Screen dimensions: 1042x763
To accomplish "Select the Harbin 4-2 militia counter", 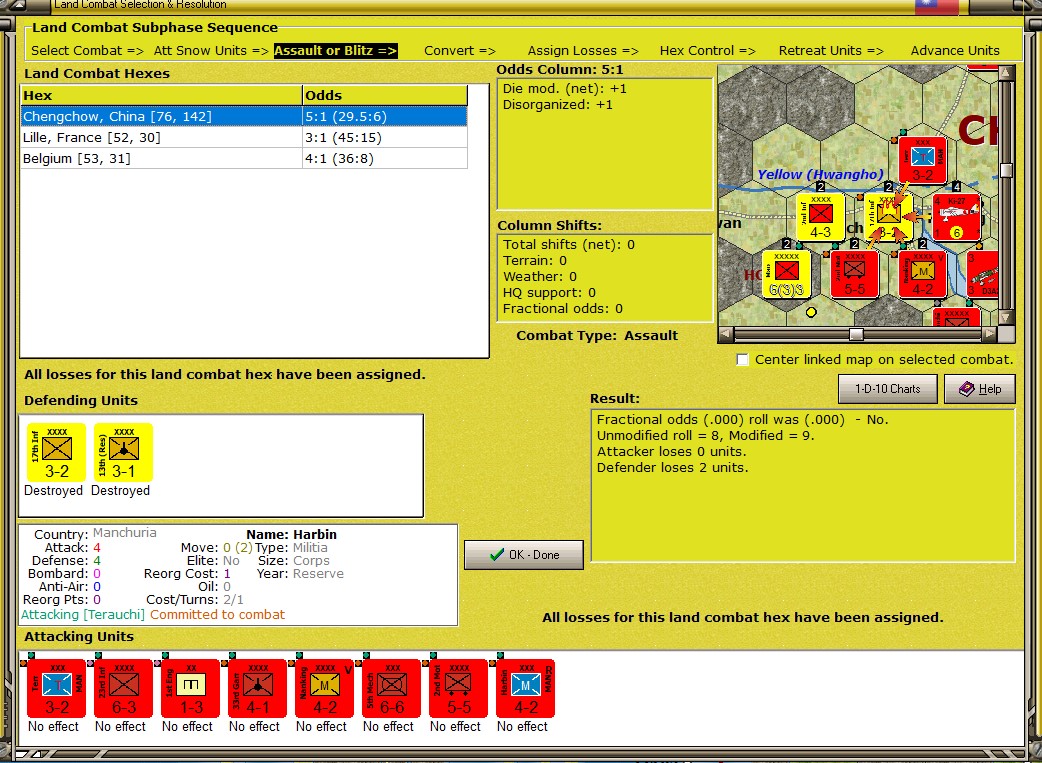I will (526, 688).
